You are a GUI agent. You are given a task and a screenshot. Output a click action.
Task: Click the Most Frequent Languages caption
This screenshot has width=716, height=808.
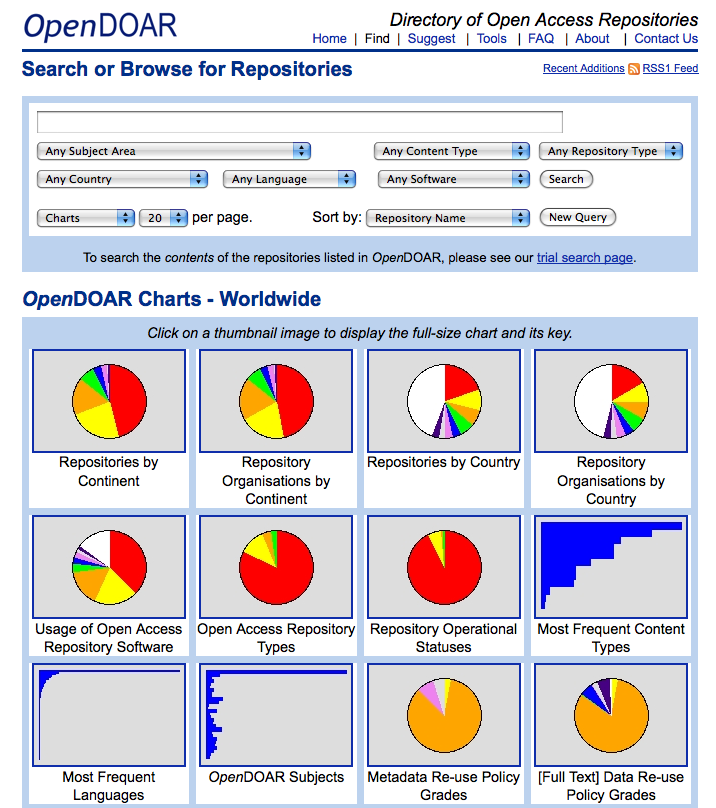tap(109, 786)
